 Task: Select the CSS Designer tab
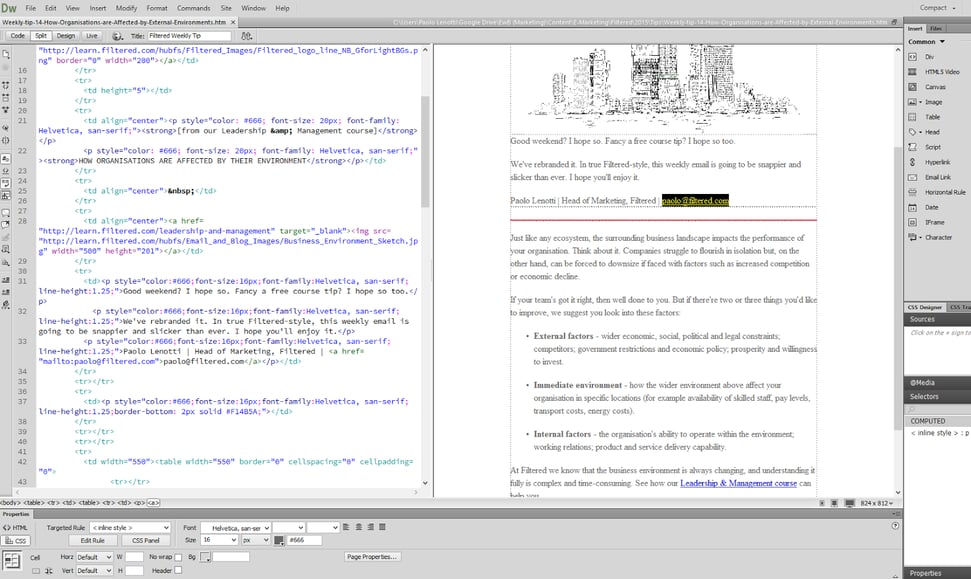pyautogui.click(x=925, y=307)
